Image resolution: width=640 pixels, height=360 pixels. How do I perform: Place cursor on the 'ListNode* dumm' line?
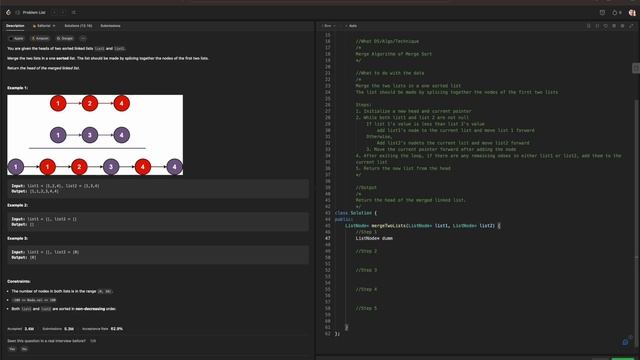pos(374,238)
